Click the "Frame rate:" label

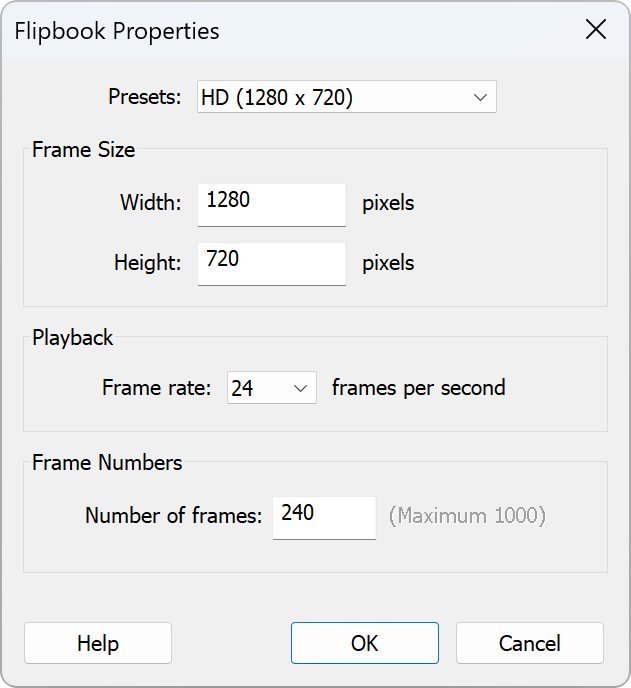pos(157,387)
